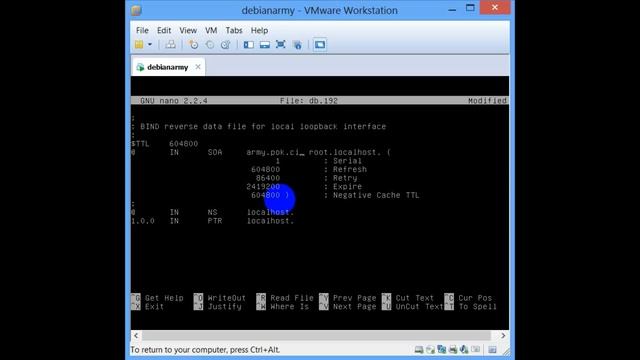Screen dimensions: 640x360
Task: Click the value '2419200' in the editor
Action: click(x=263, y=187)
